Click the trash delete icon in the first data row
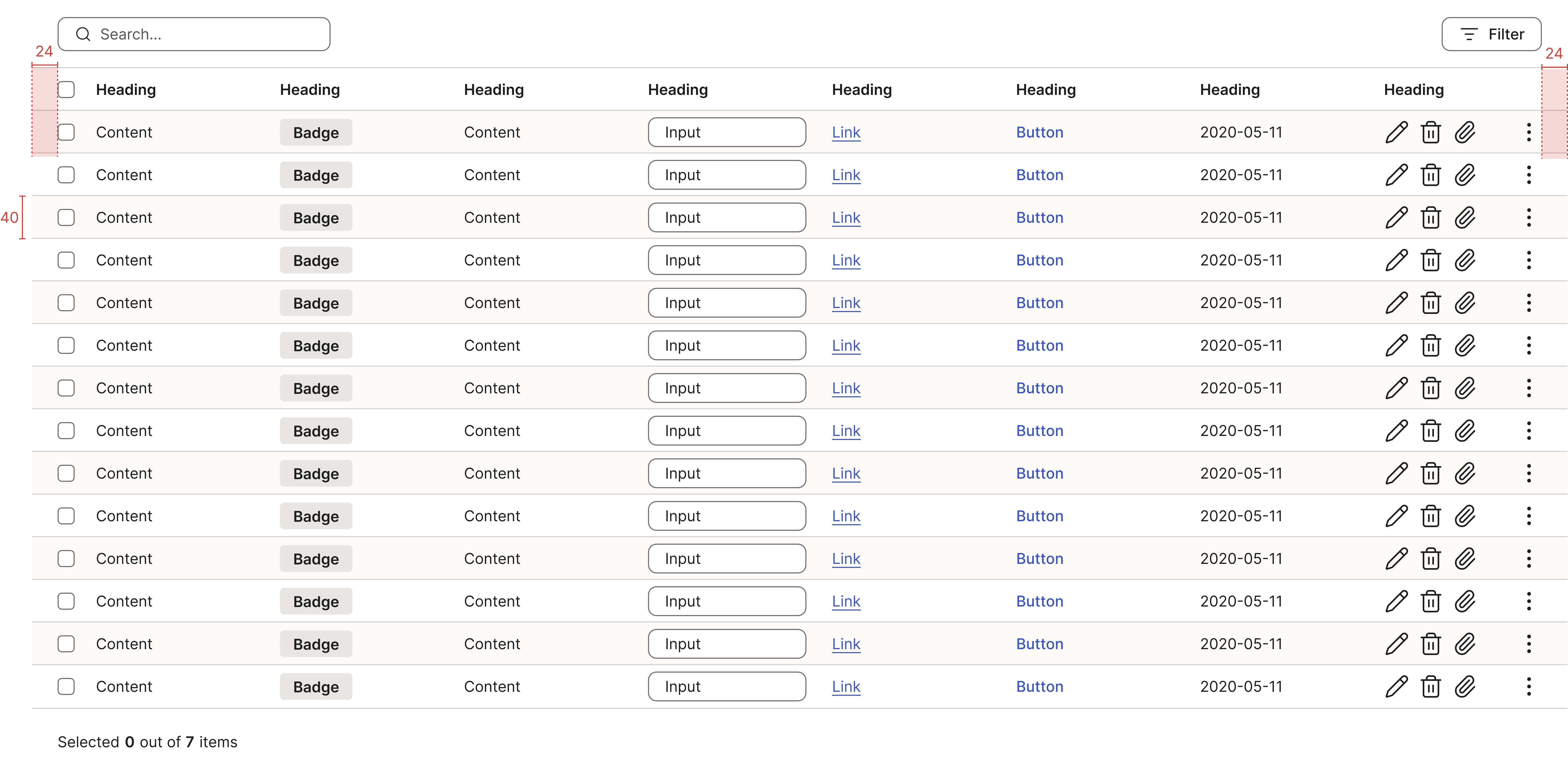The width and height of the screenshot is (1568, 776). pyautogui.click(x=1430, y=132)
